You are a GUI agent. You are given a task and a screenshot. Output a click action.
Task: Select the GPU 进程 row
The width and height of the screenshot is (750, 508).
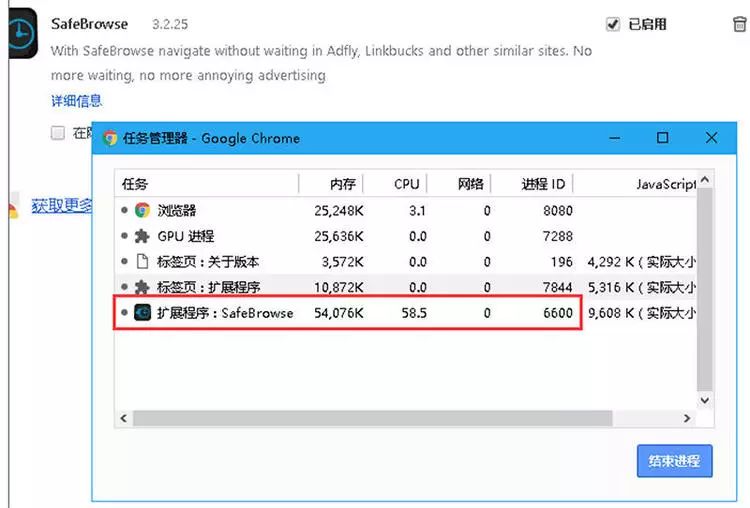[406, 236]
